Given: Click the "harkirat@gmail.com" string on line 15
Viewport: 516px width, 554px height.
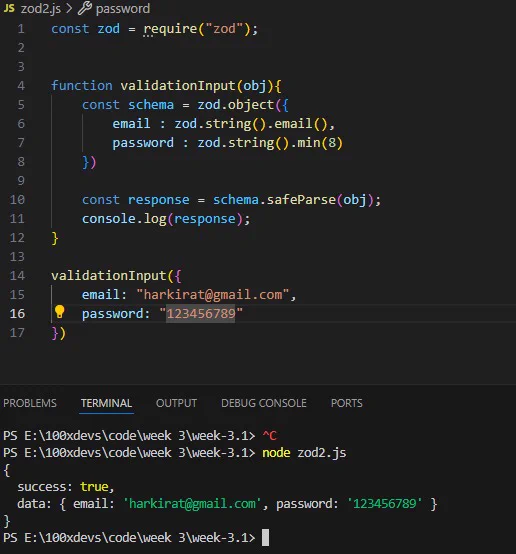Looking at the screenshot, I should coord(213,294).
